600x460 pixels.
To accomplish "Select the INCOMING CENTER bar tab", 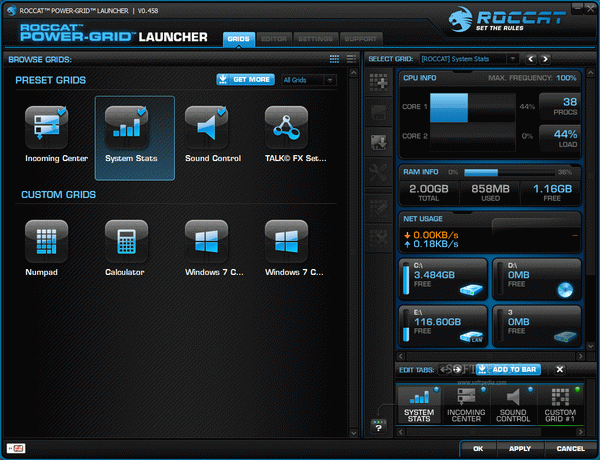I will pyautogui.click(x=466, y=405).
